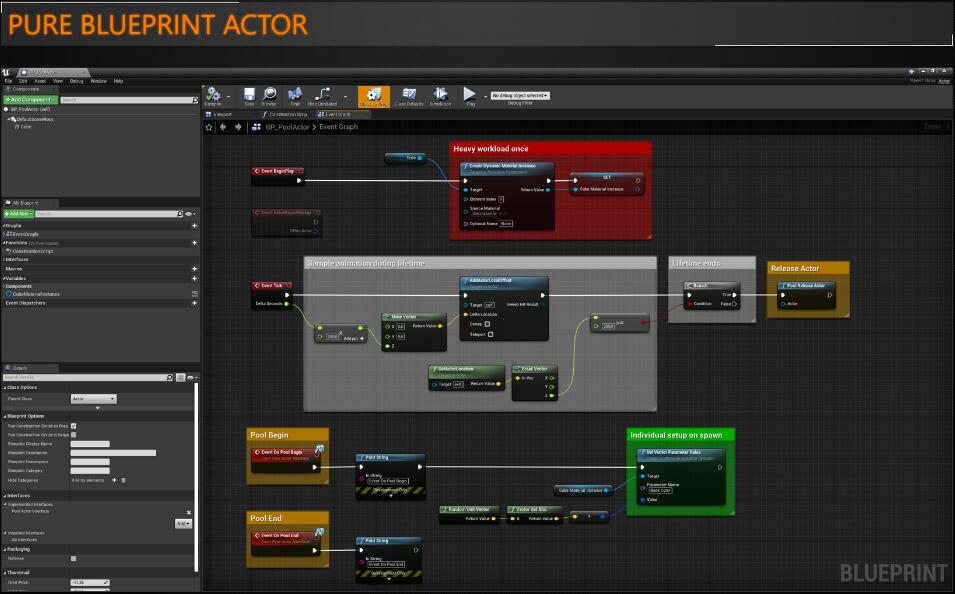Click the Save icon in toolbar
955x594 pixels.
[x=249, y=94]
